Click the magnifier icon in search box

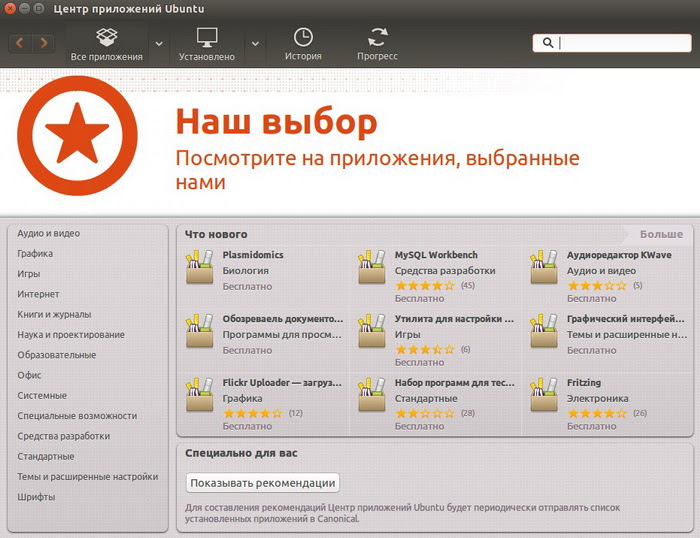click(548, 43)
